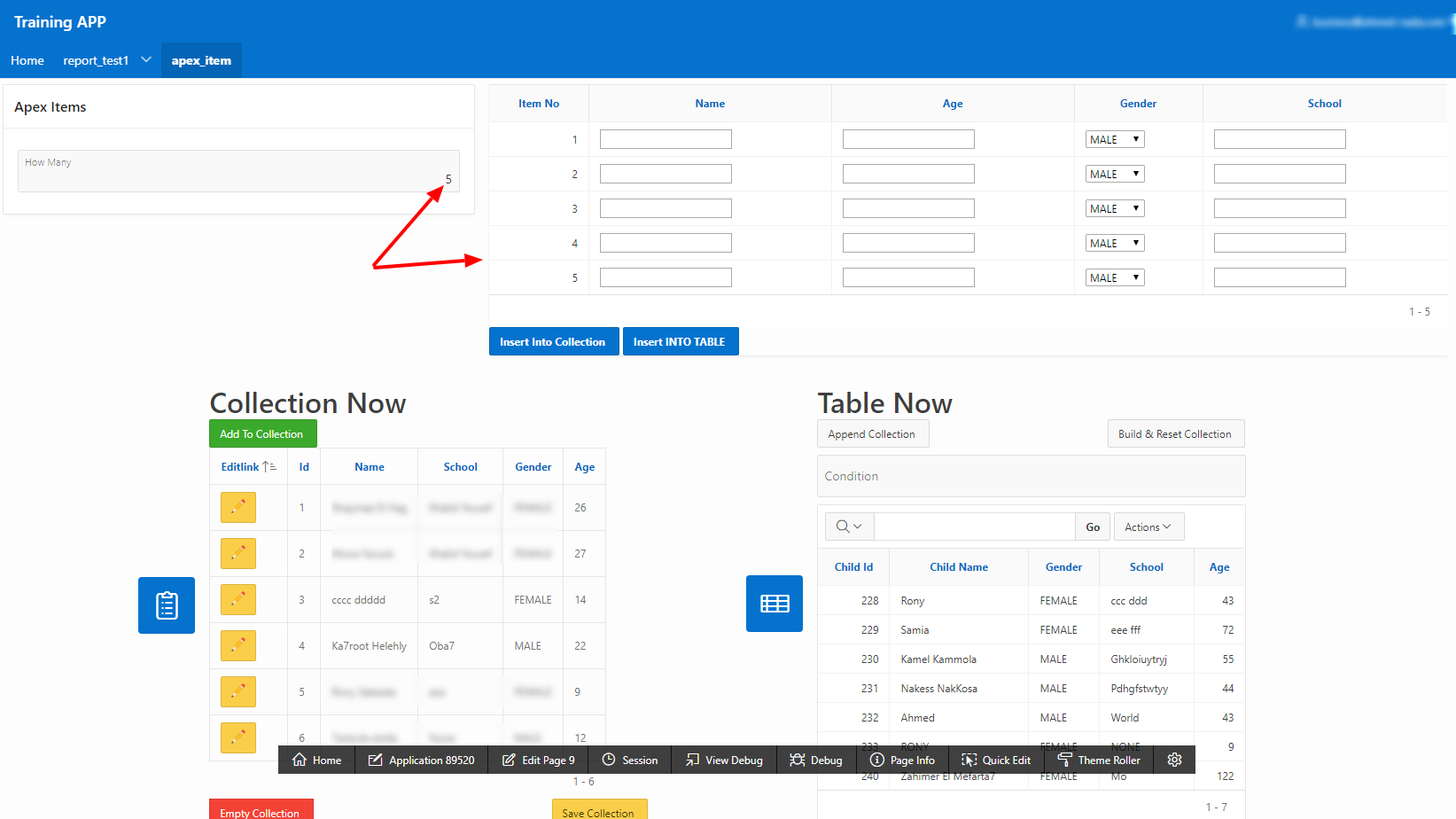Open Application 89520 in developer toolbar

[x=421, y=760]
